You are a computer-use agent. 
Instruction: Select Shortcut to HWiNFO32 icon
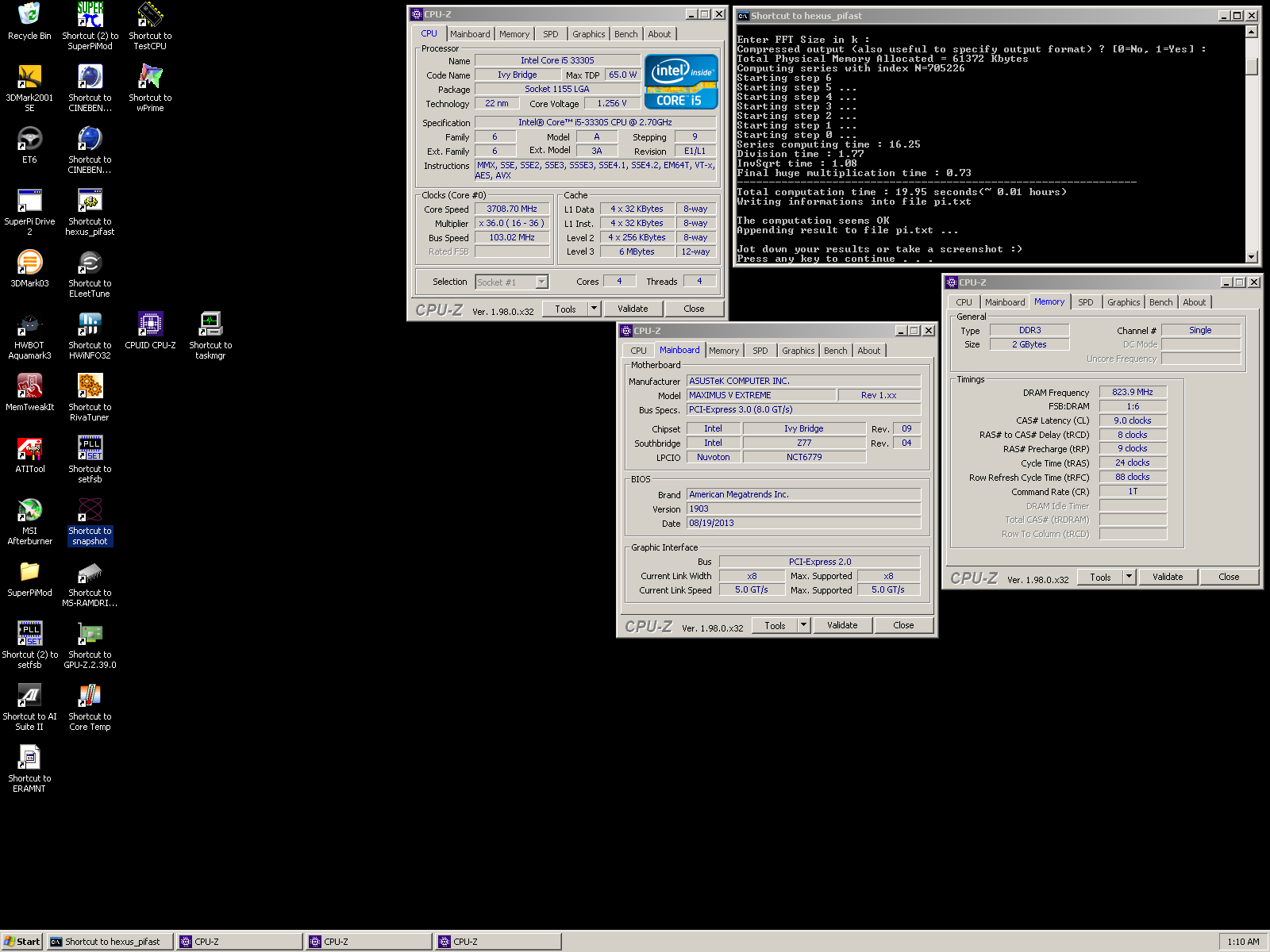point(90,335)
